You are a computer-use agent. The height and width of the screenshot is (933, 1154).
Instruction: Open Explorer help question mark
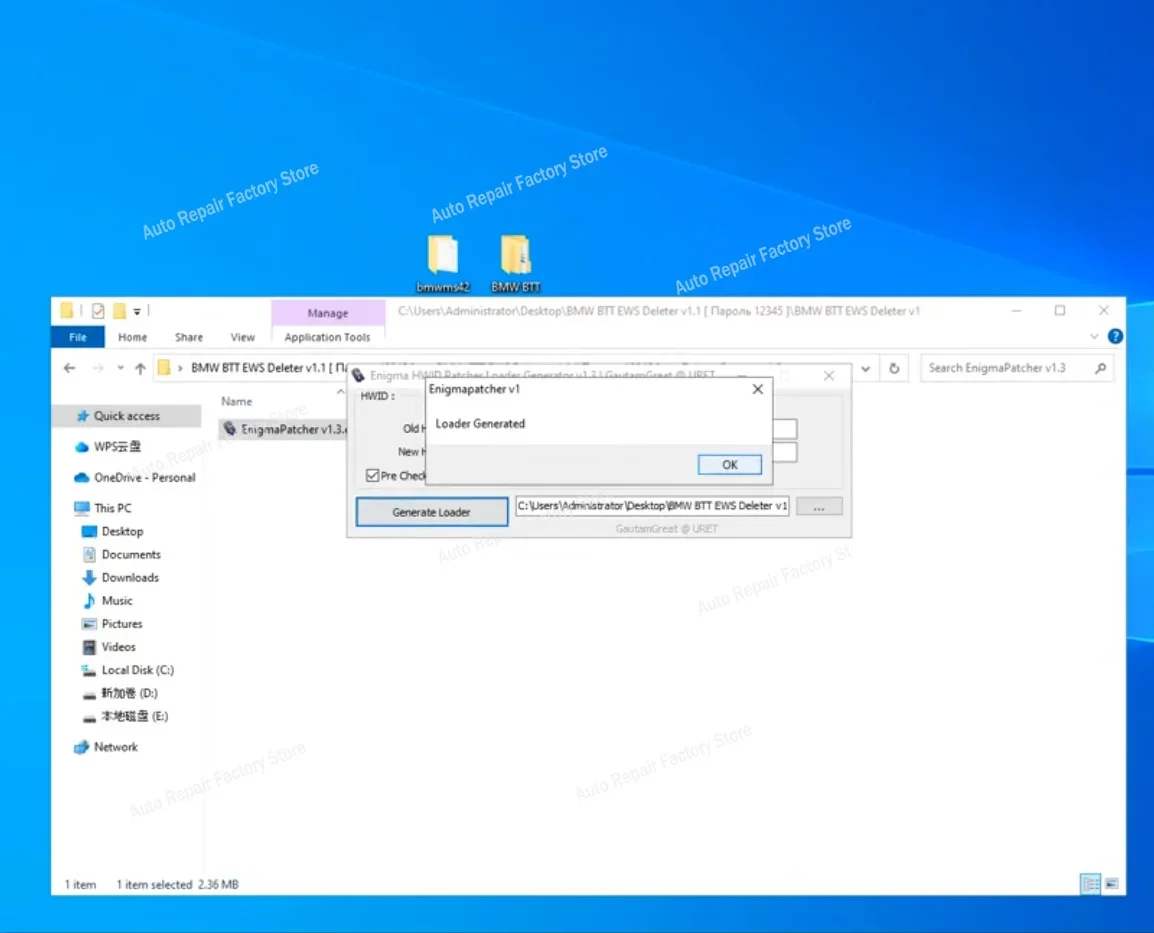pos(1115,336)
